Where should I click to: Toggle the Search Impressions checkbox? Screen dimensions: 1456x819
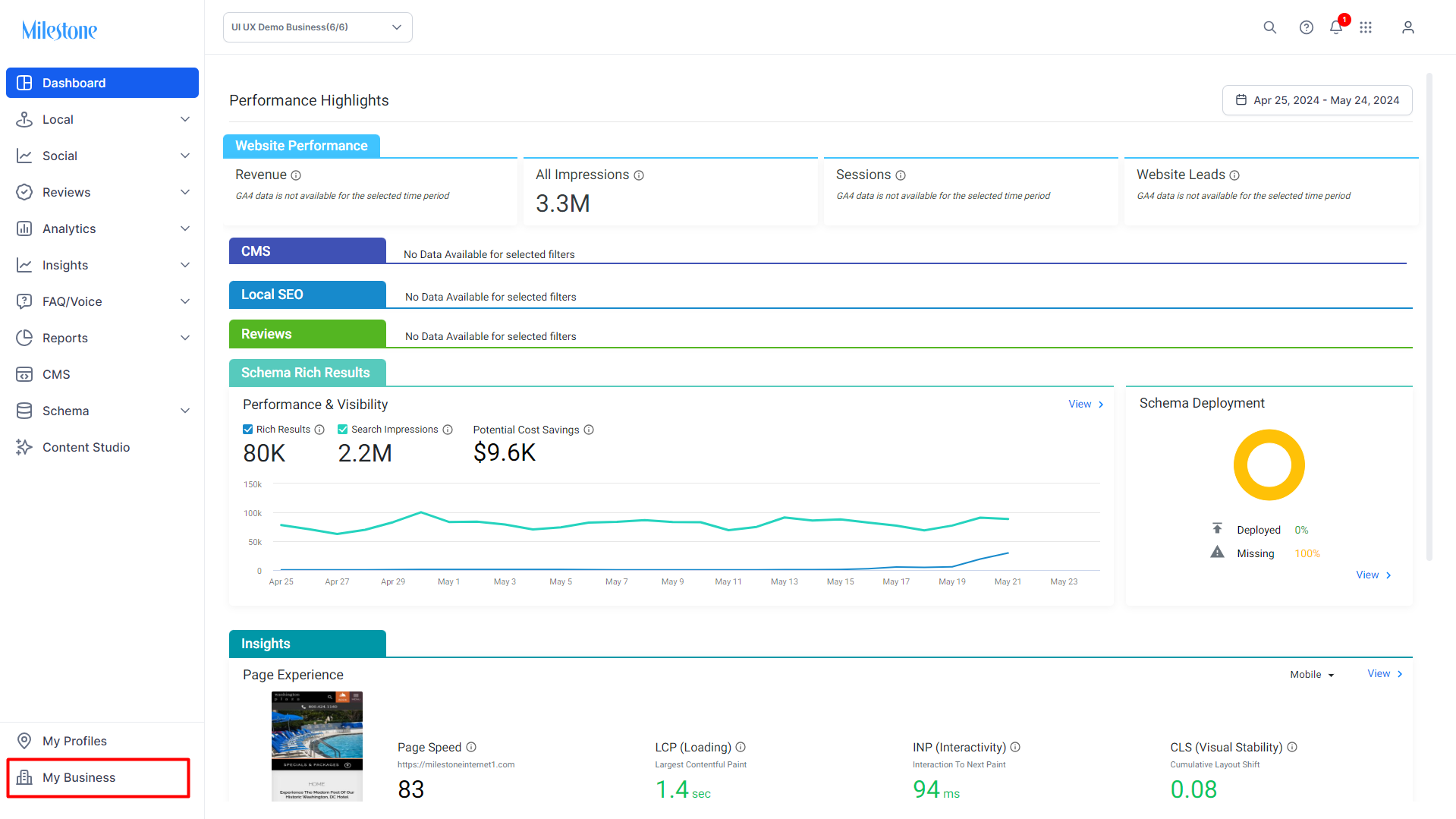click(x=342, y=430)
